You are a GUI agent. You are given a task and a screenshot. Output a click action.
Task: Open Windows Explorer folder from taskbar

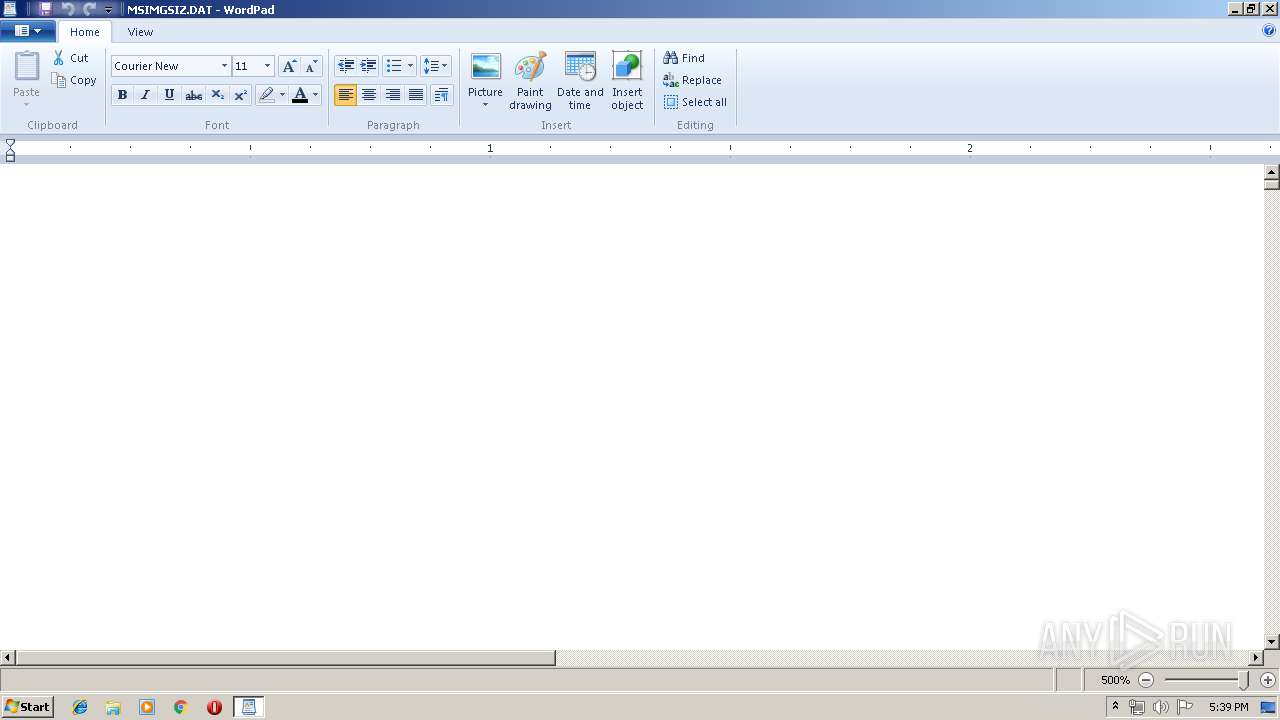(x=113, y=707)
